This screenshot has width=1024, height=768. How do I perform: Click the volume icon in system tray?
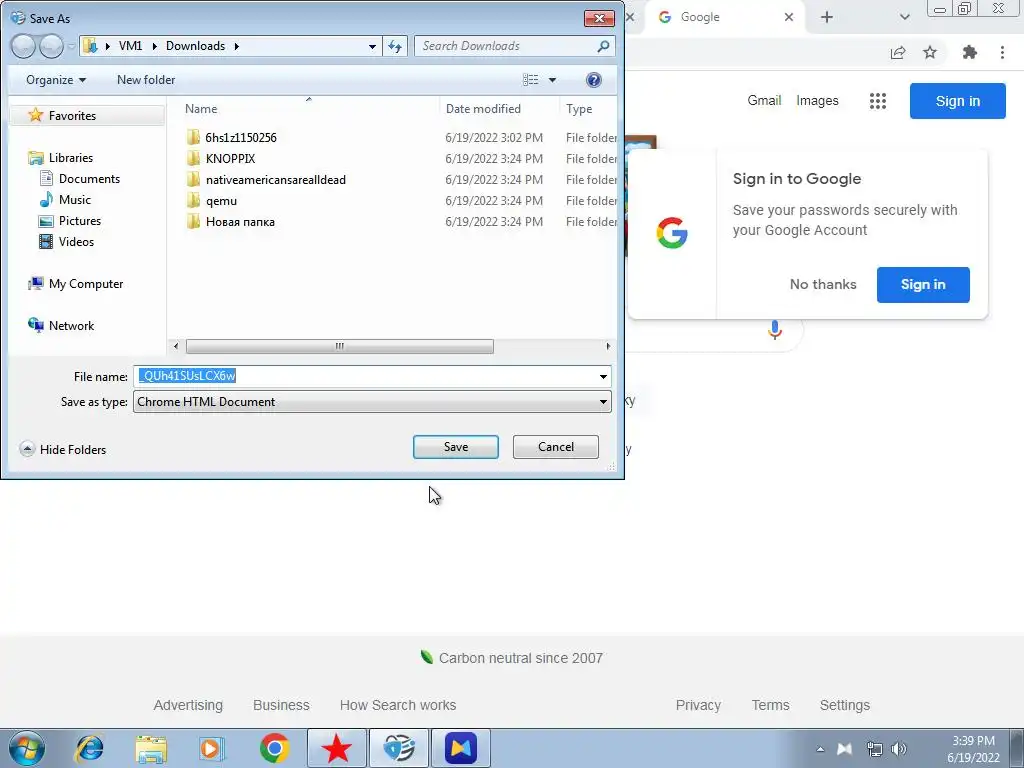pos(899,749)
